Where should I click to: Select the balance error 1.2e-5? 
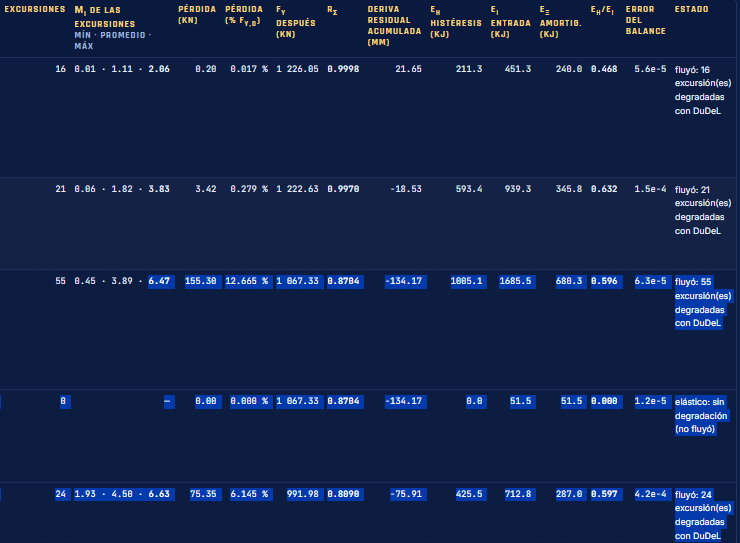[x=650, y=401]
